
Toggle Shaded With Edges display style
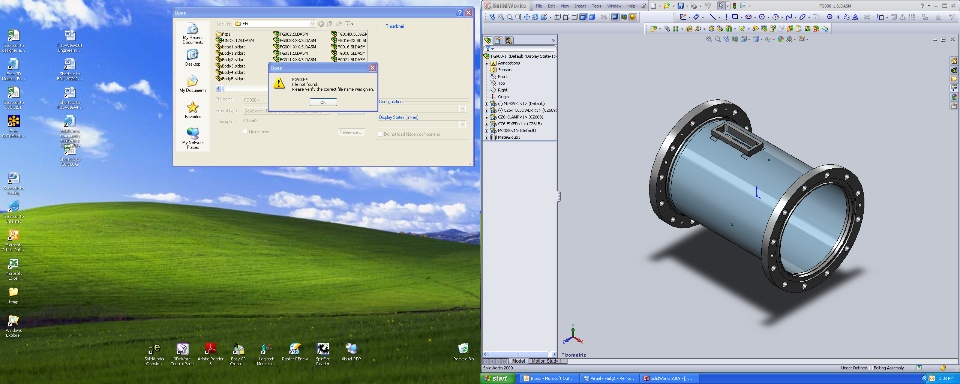point(583,17)
